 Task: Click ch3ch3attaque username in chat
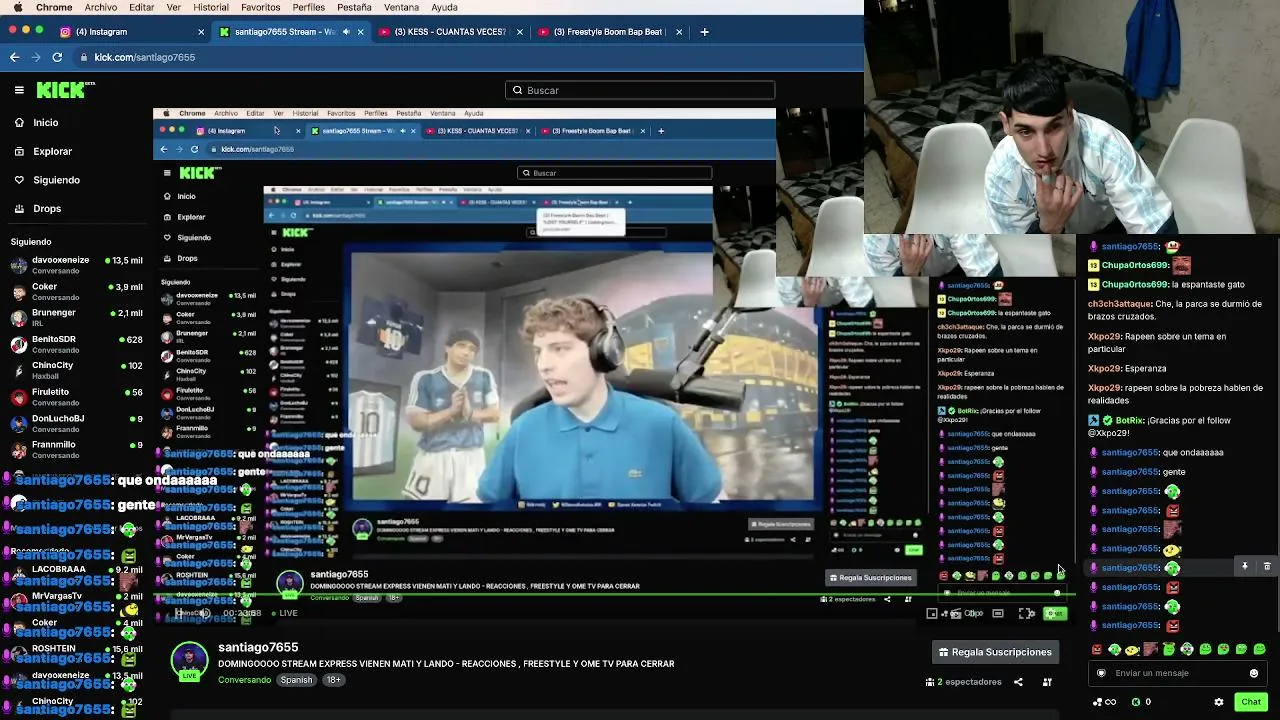1120,304
